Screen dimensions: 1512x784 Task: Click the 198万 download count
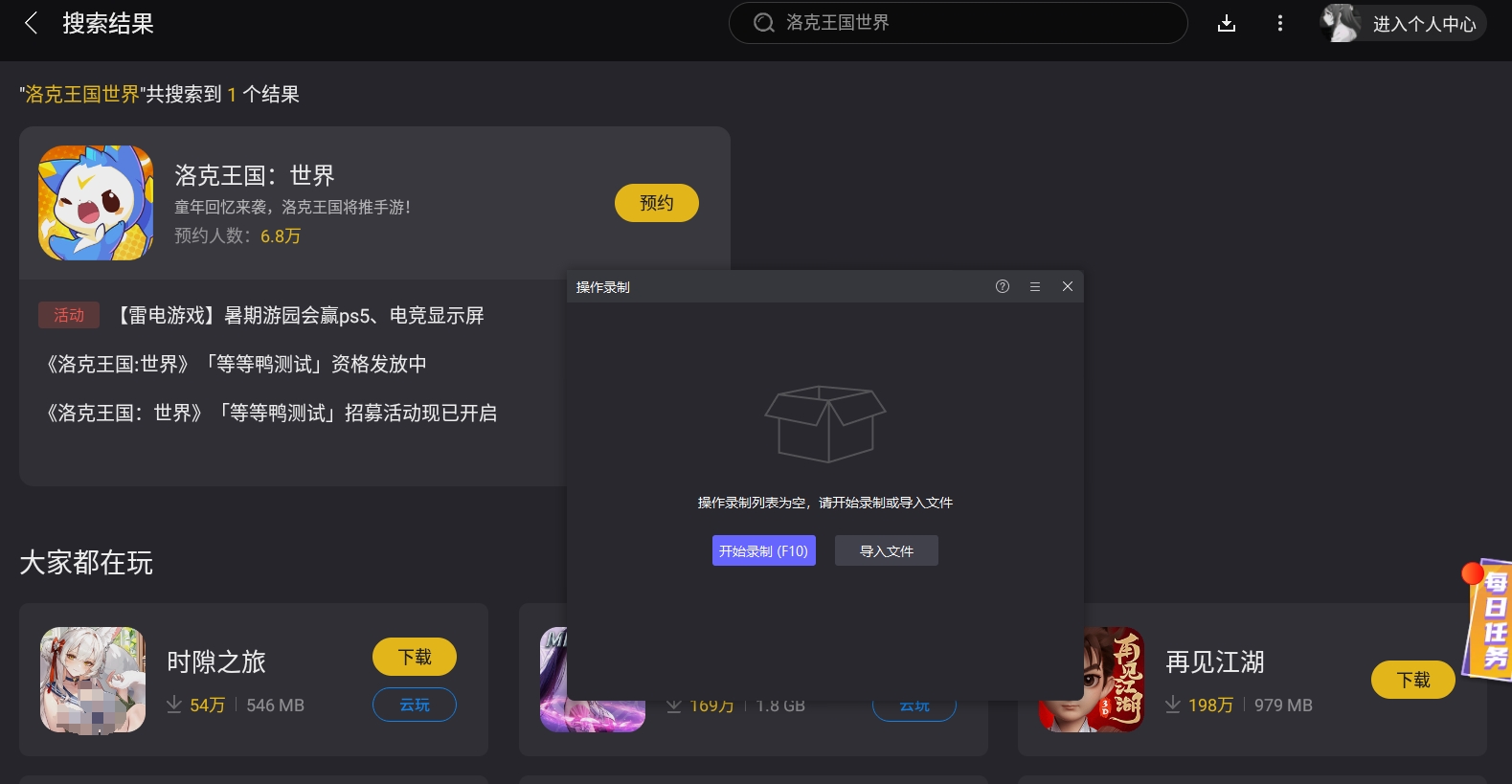tap(1210, 706)
